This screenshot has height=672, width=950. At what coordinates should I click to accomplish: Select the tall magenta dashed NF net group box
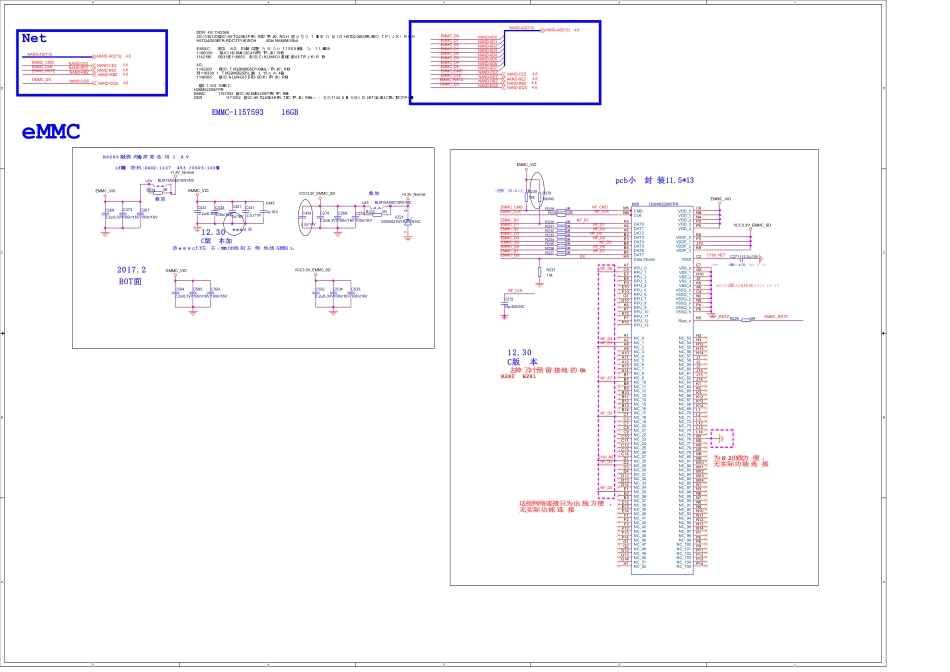point(605,382)
